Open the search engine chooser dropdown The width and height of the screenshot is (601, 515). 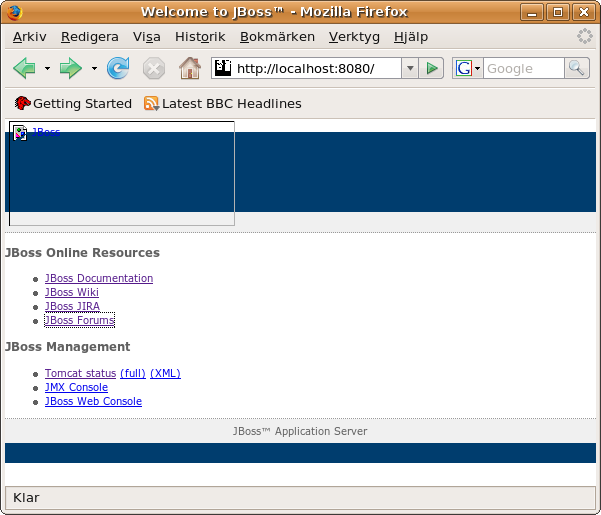point(478,69)
